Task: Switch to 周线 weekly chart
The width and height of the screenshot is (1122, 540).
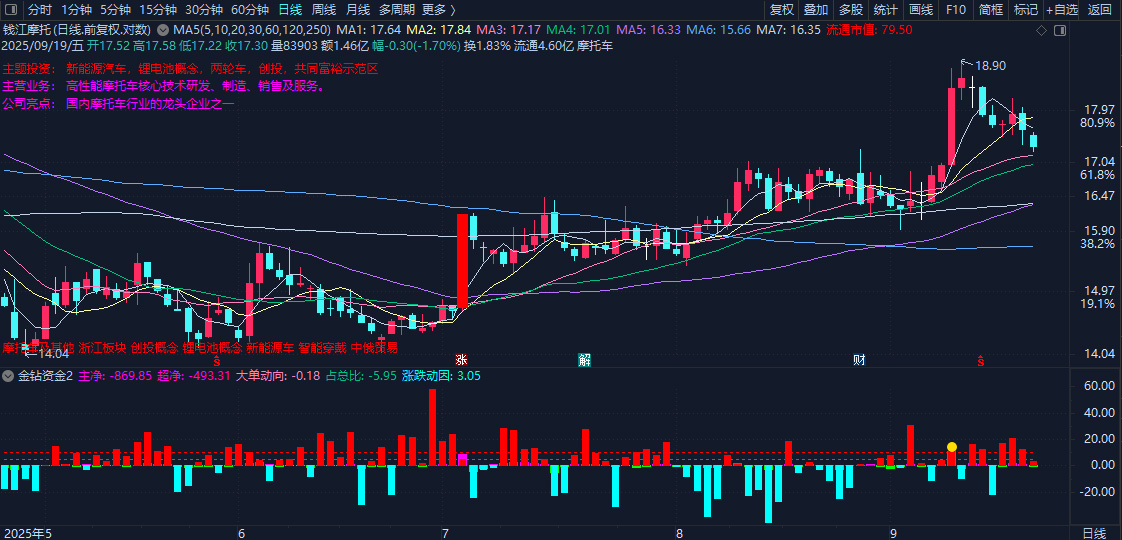Action: pyautogui.click(x=324, y=10)
